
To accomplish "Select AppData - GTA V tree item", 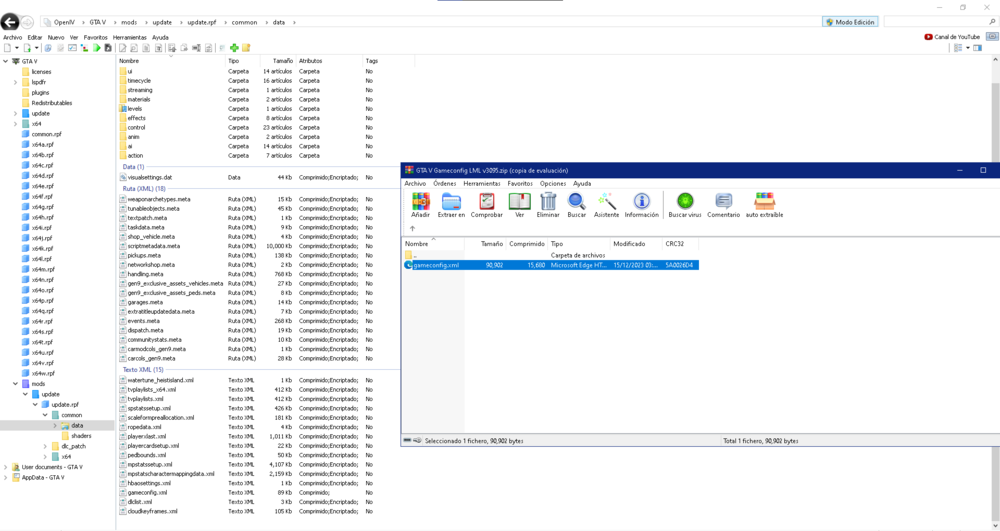I will [x=38, y=477].
